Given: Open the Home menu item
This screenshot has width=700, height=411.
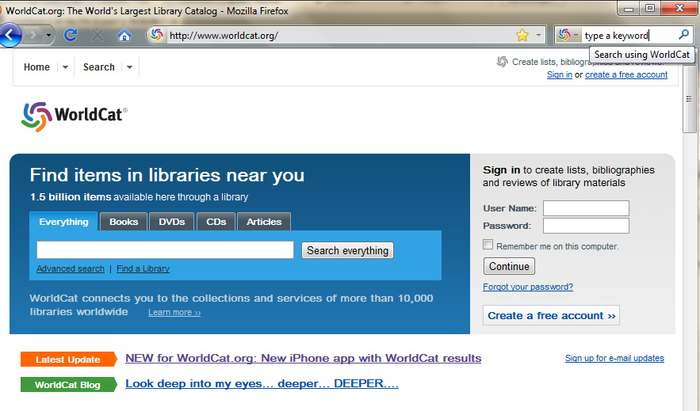Looking at the screenshot, I should pos(37,67).
